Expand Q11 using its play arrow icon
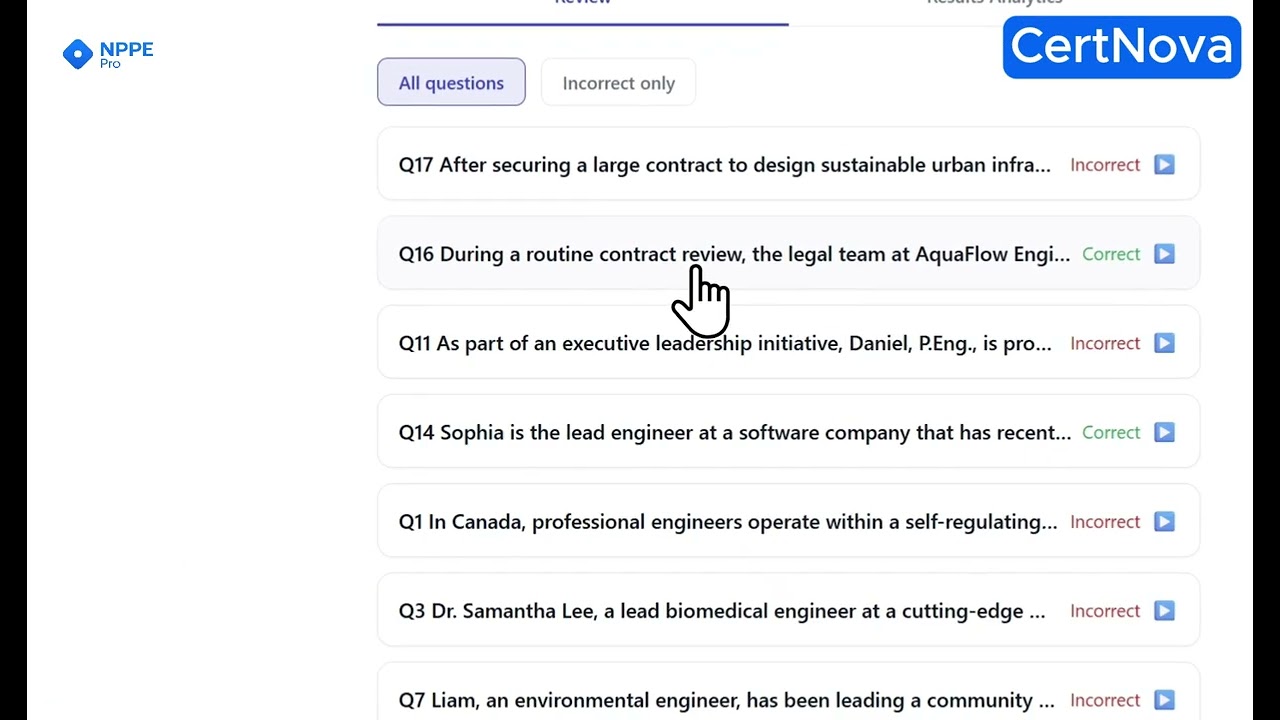This screenshot has height=720, width=1280. 1164,343
